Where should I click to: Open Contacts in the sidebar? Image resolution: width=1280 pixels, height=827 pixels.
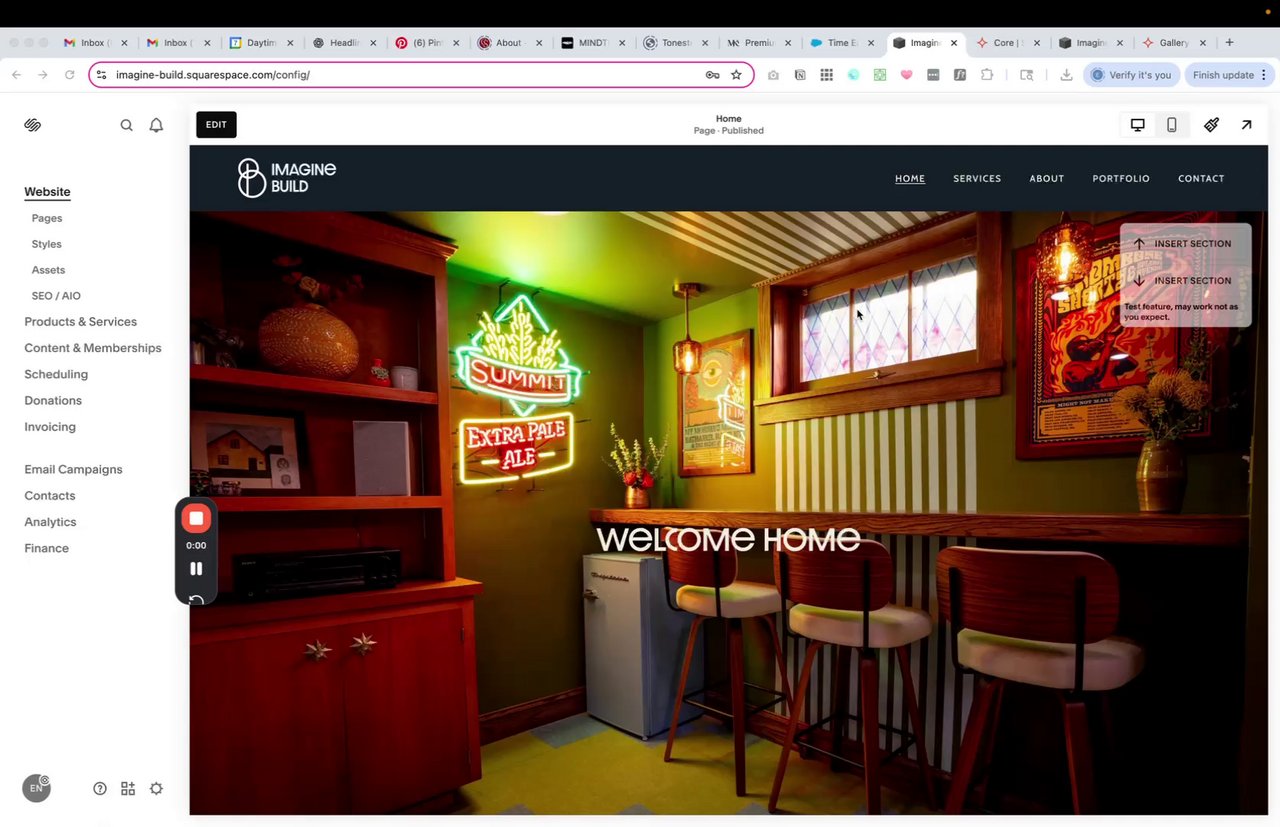click(x=50, y=496)
